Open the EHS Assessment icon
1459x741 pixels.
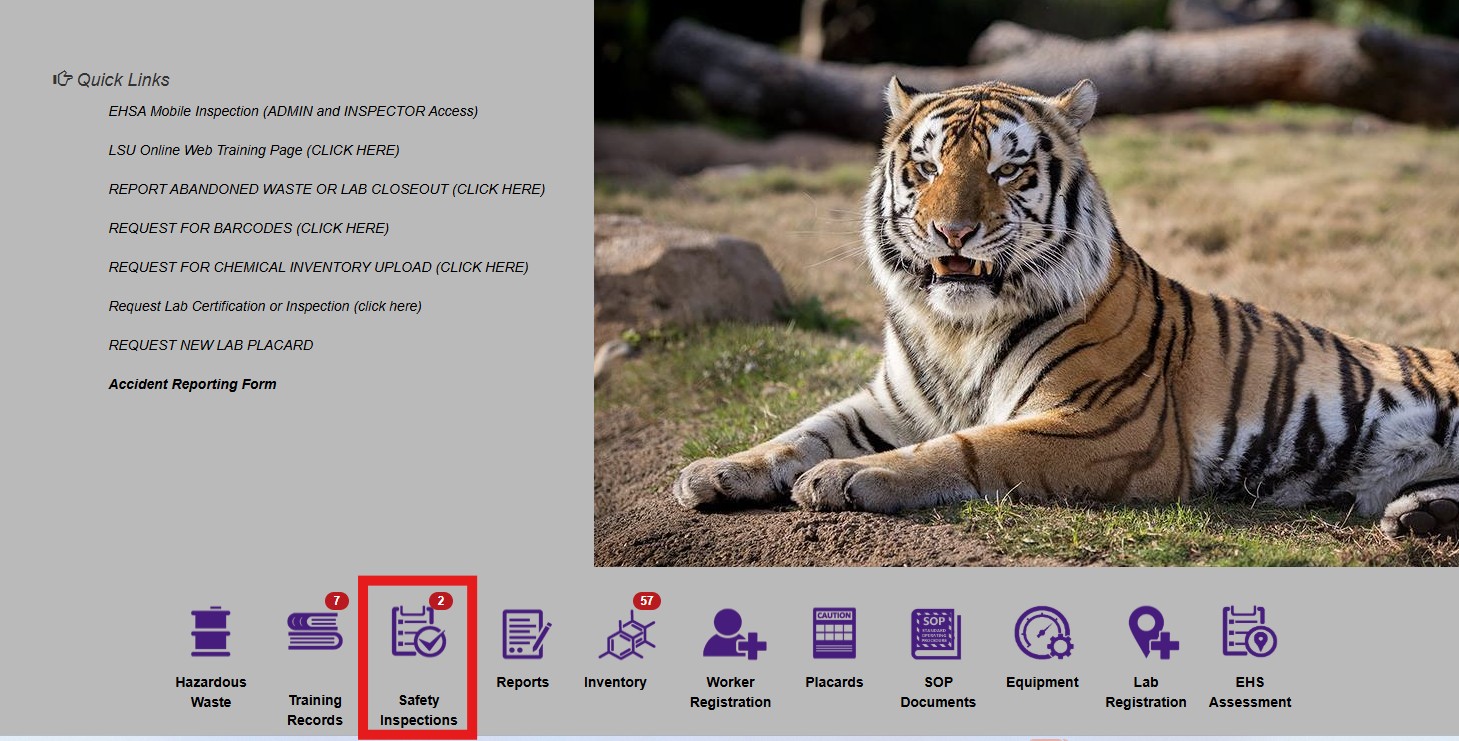point(1250,633)
